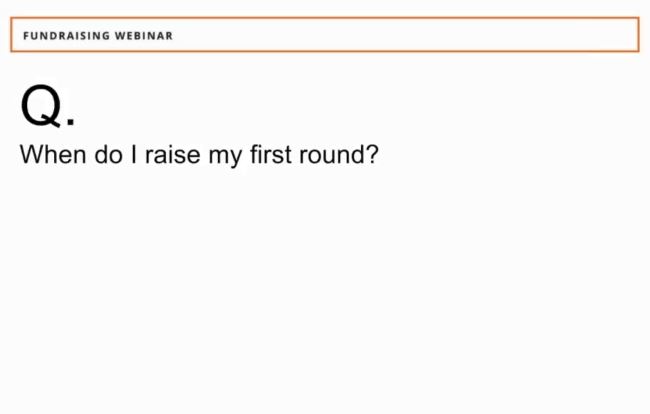Click the letter F starting FUNDRAISING
This screenshot has height=414, width=650.
[x=26, y=35]
